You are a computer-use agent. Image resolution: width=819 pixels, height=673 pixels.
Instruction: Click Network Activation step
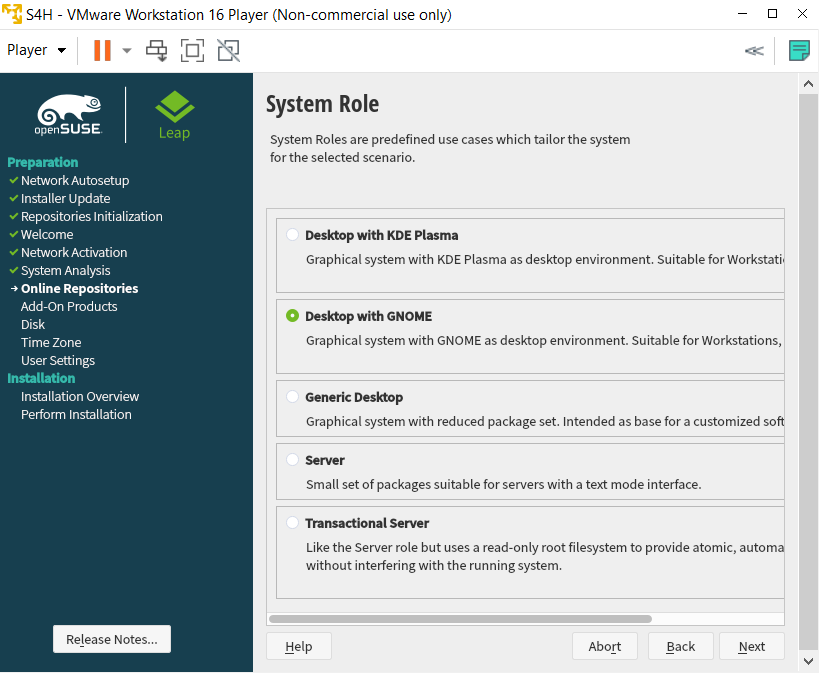[74, 252]
